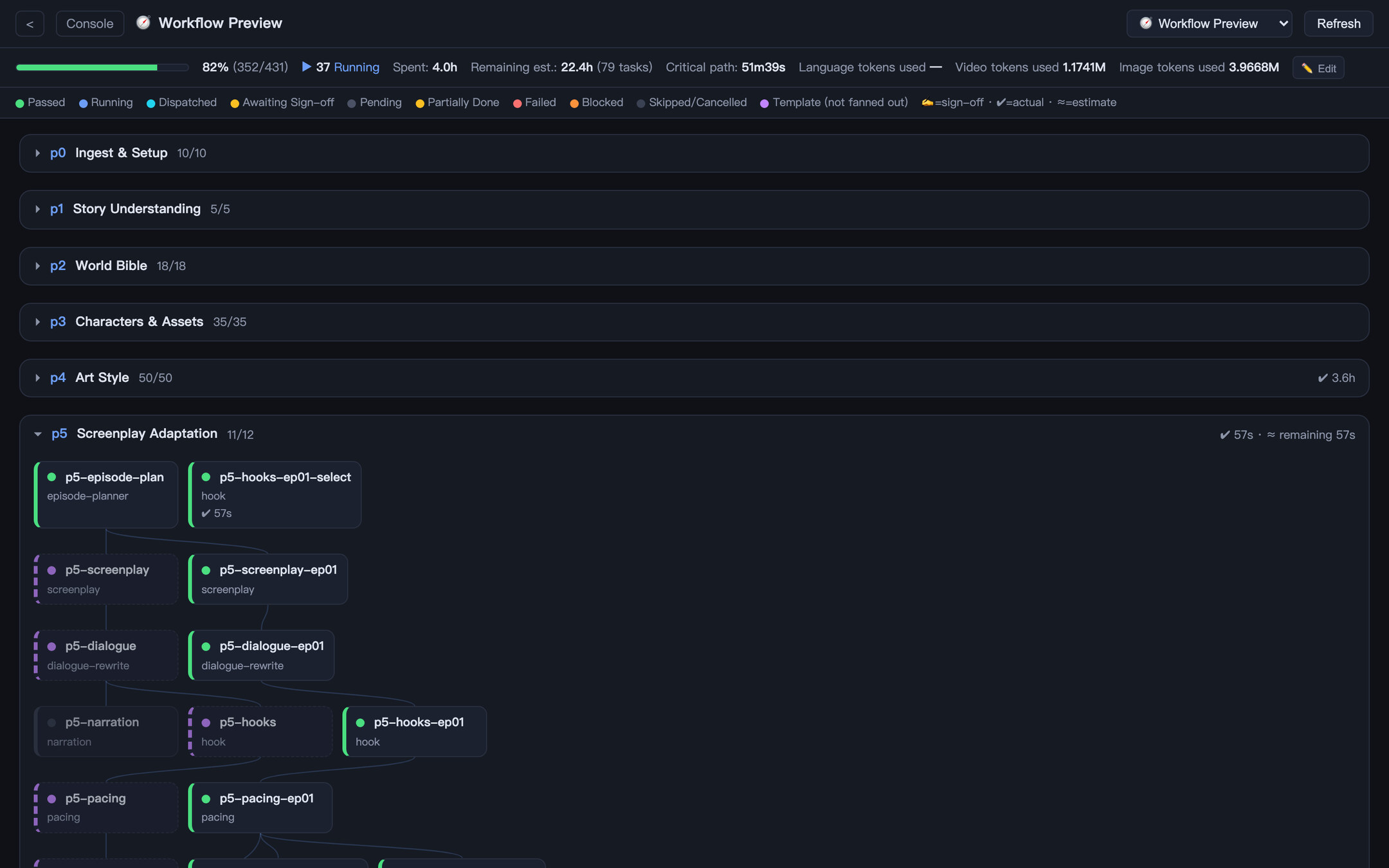
Task: Click the cyan Dispatched legend dot
Action: click(x=150, y=104)
